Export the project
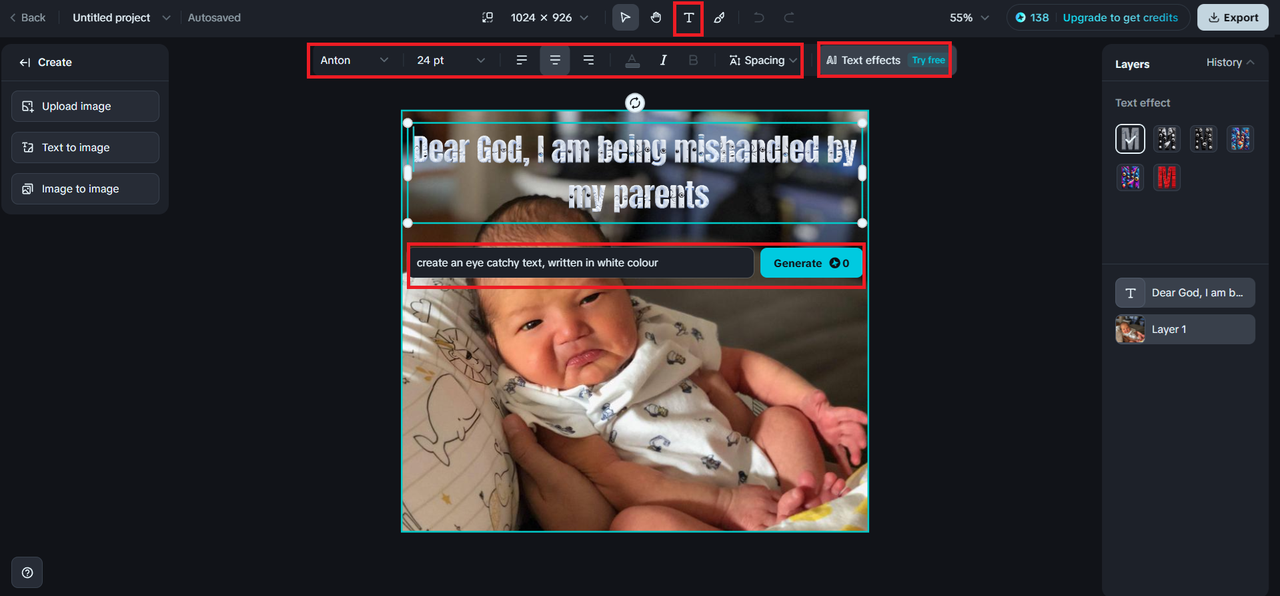 [x=1231, y=17]
